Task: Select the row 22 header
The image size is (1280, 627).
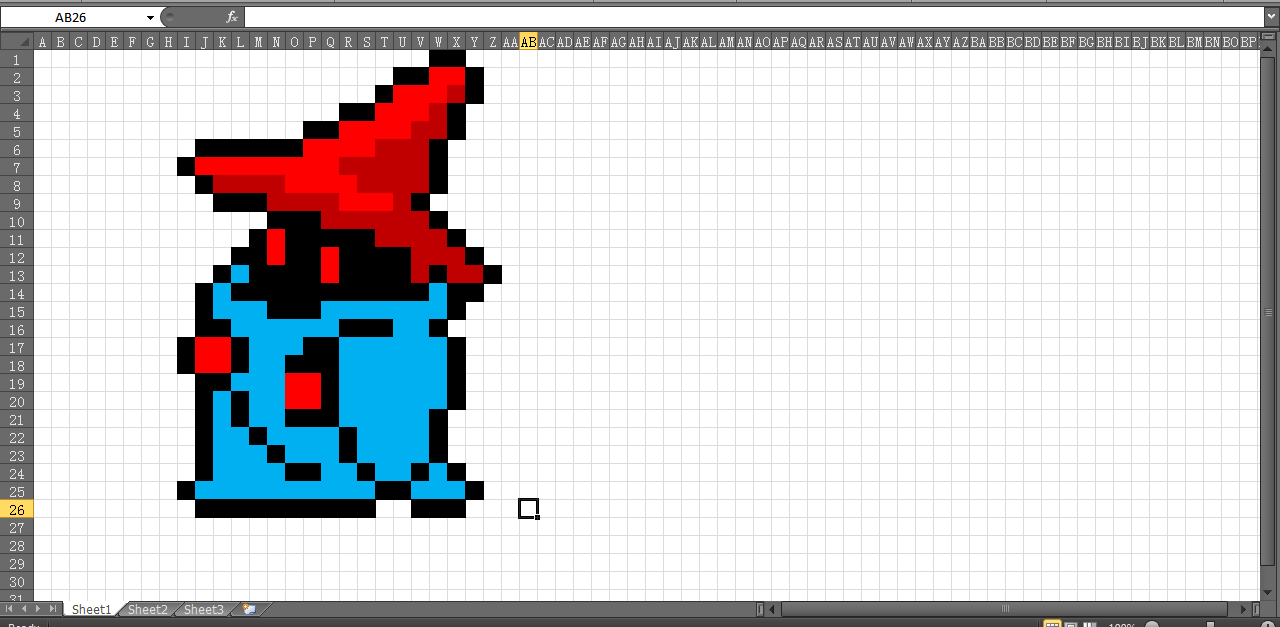Action: coord(17,437)
